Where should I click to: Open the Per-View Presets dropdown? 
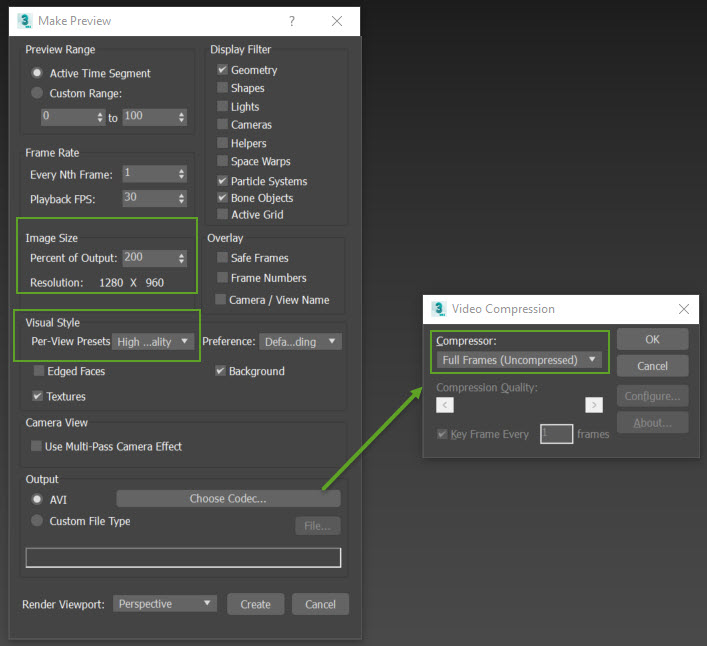[x=153, y=342]
